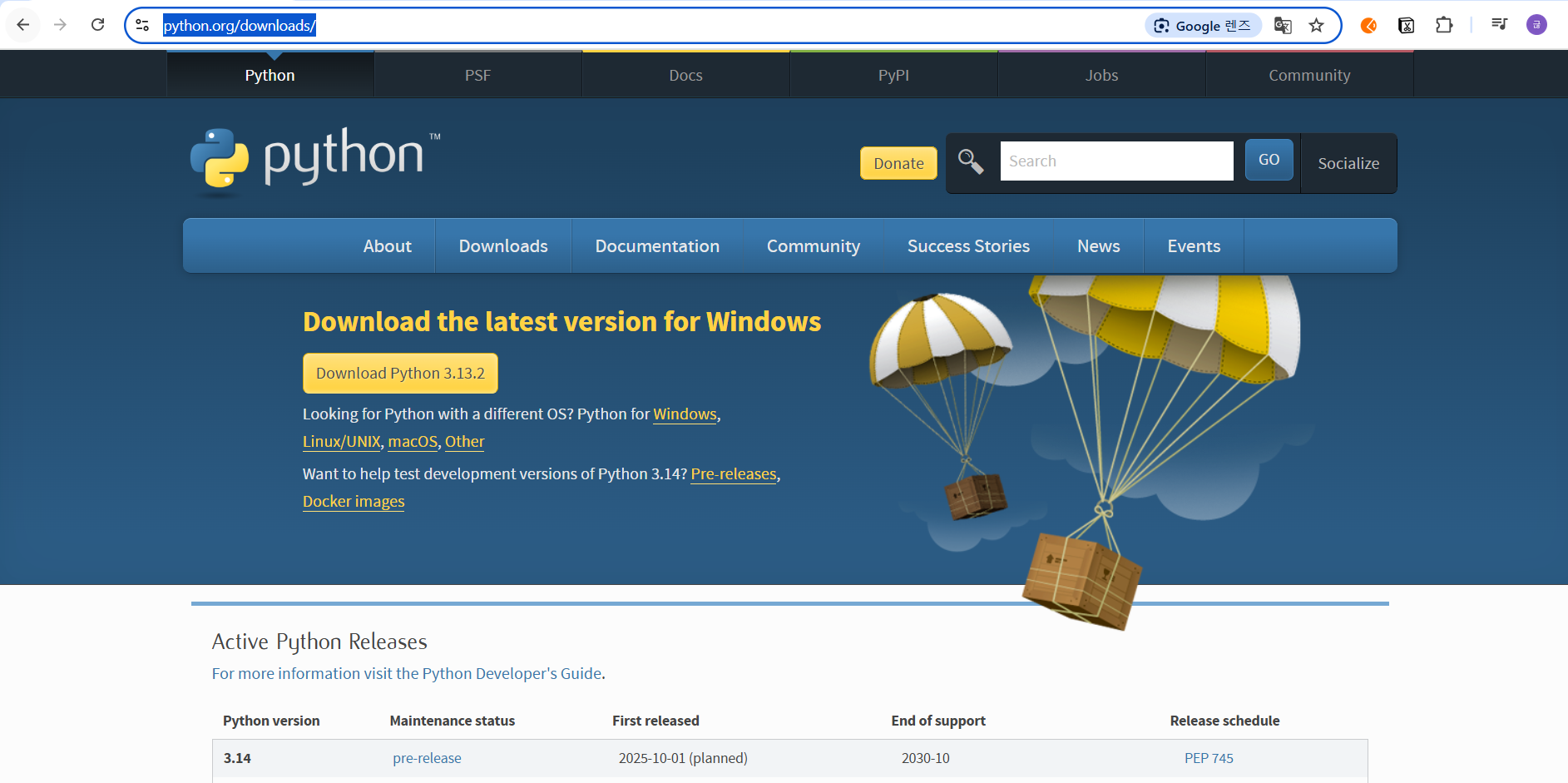
Task: Open the Docker images link
Action: [354, 502]
